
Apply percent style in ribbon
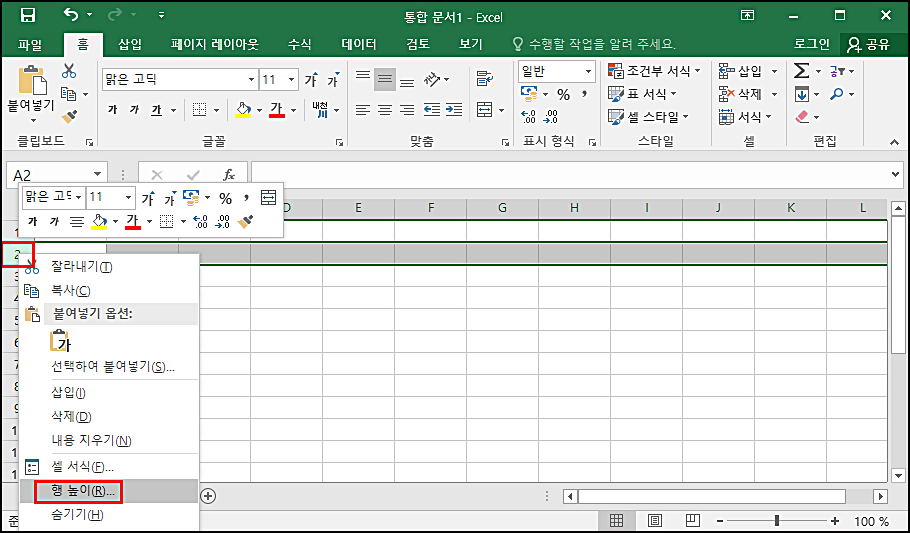point(564,94)
